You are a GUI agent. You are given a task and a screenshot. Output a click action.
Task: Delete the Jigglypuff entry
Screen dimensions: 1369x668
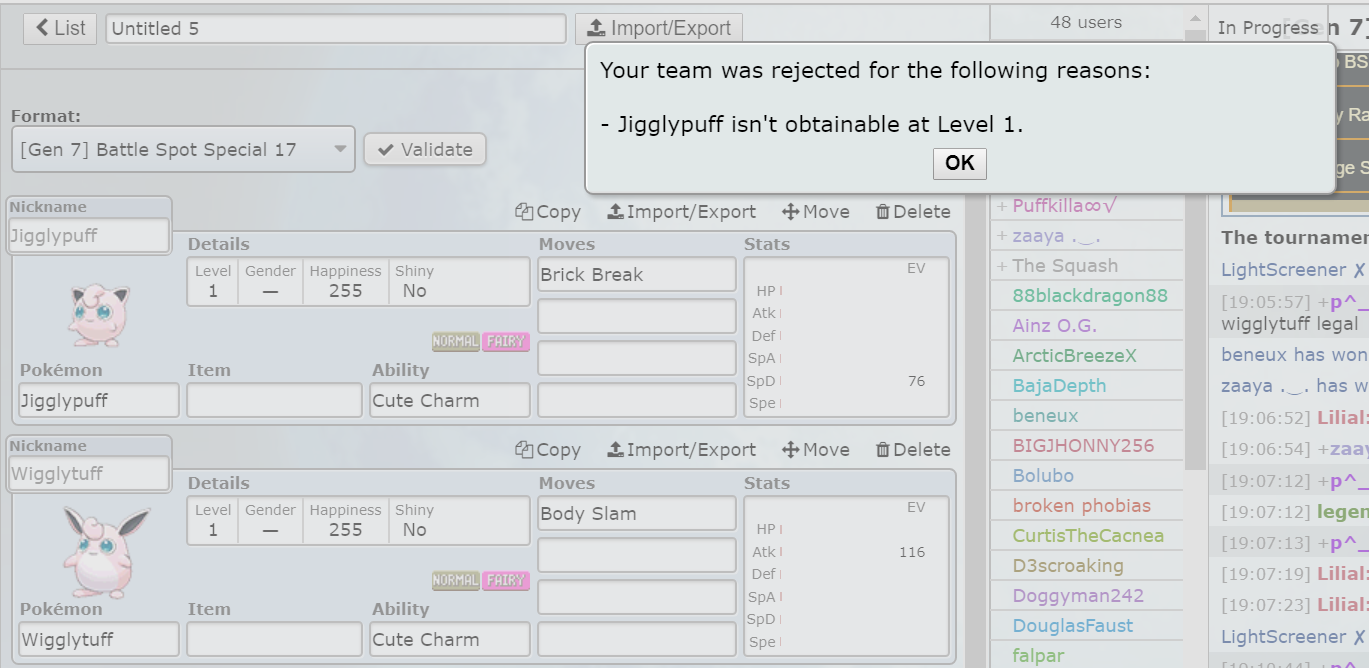[913, 211]
